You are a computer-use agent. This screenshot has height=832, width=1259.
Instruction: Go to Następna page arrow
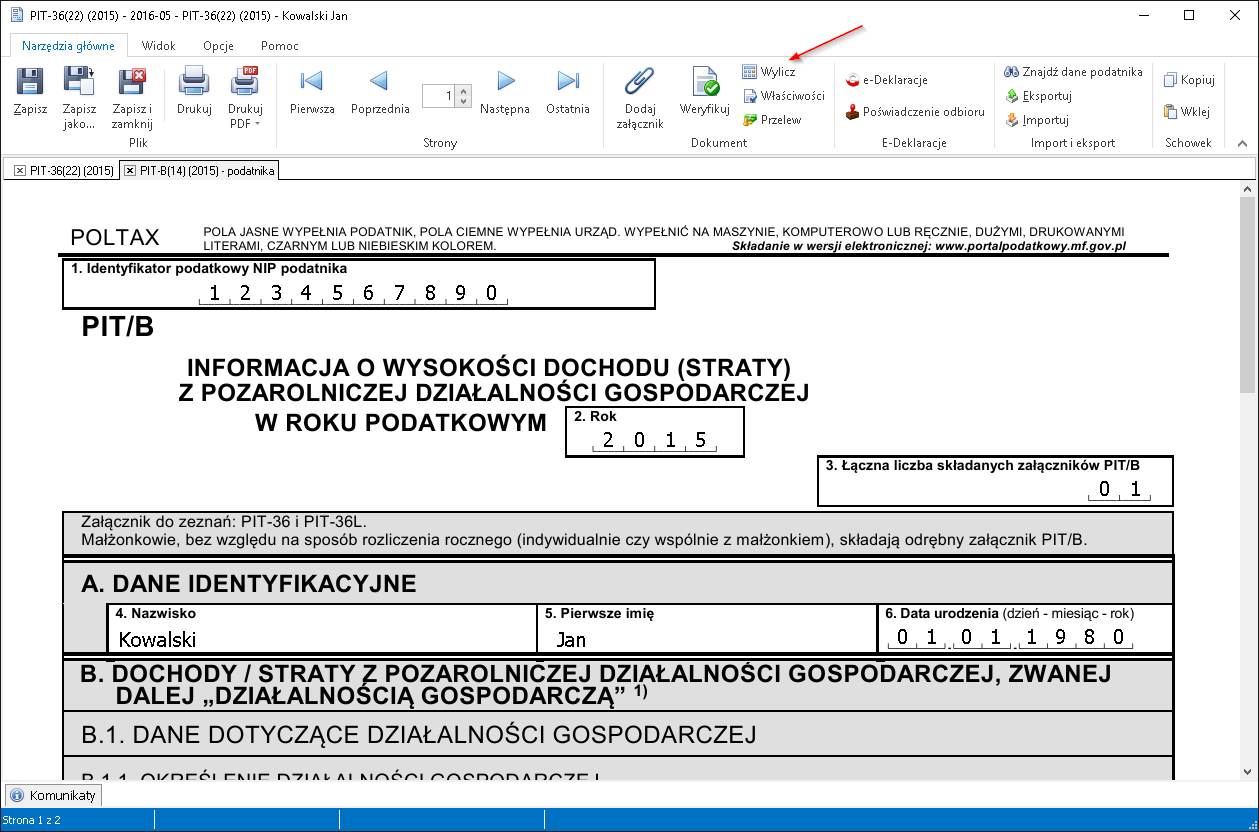(505, 82)
